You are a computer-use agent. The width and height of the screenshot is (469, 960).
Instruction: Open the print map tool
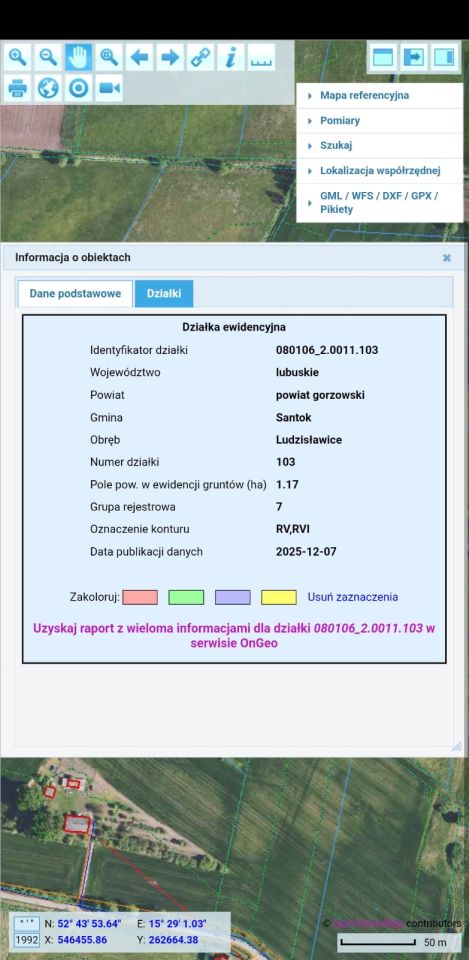pos(17,88)
